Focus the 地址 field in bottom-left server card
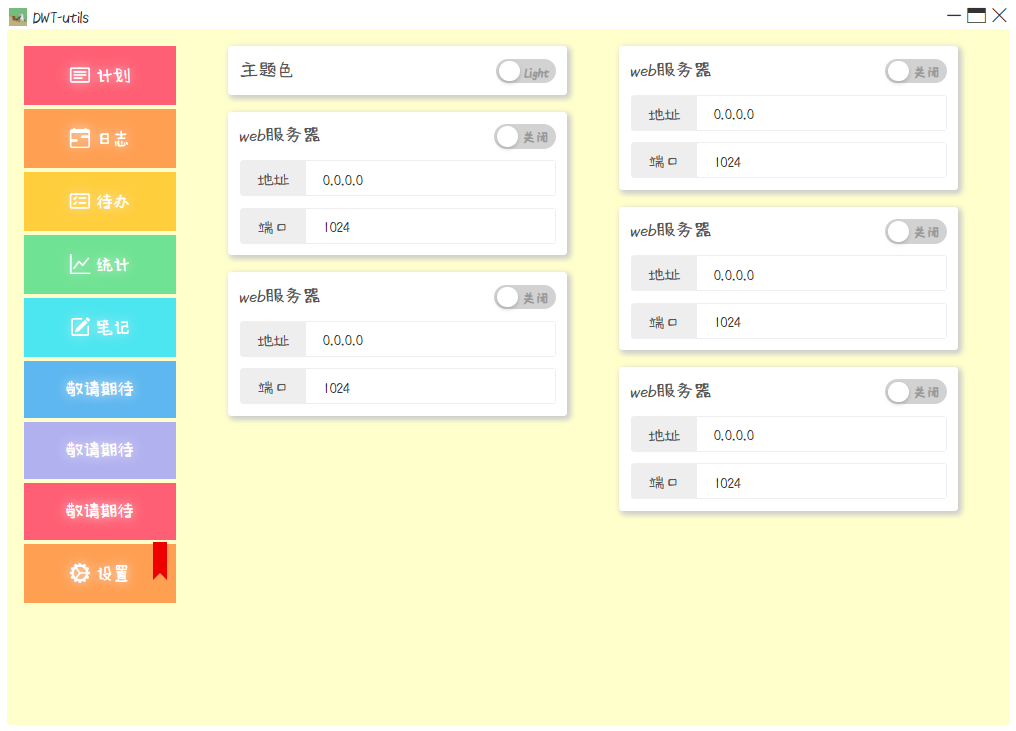Screen dimensions: 1016x731 (x=429, y=340)
